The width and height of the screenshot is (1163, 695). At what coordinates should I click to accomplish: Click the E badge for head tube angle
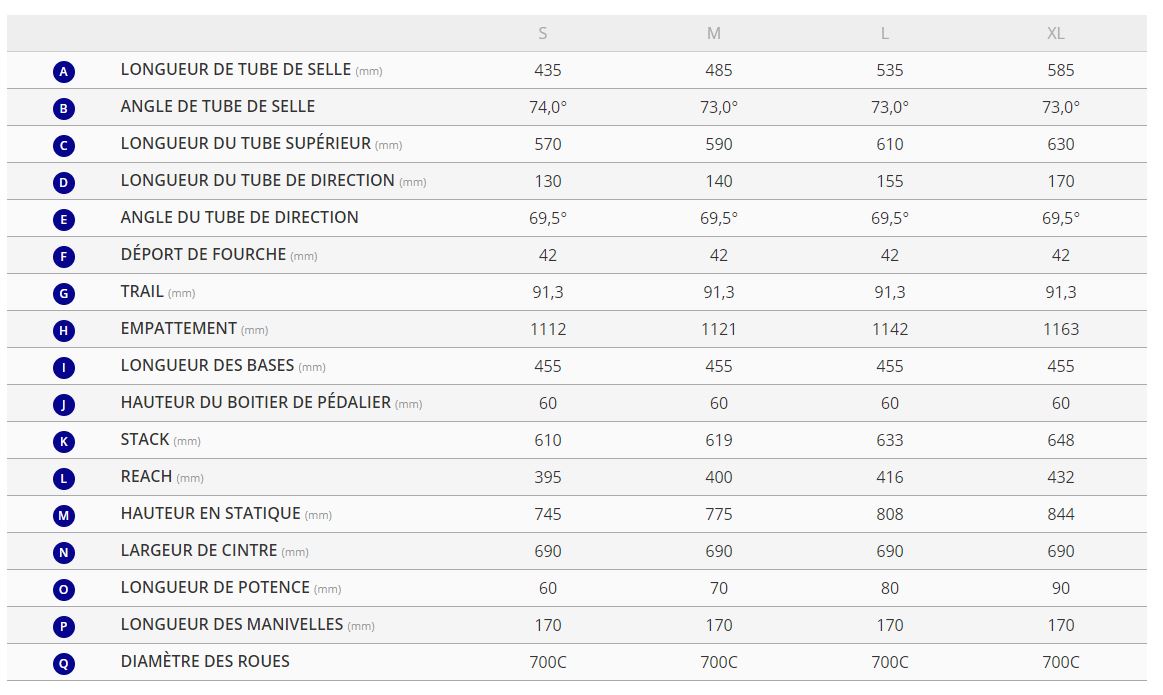(63, 220)
